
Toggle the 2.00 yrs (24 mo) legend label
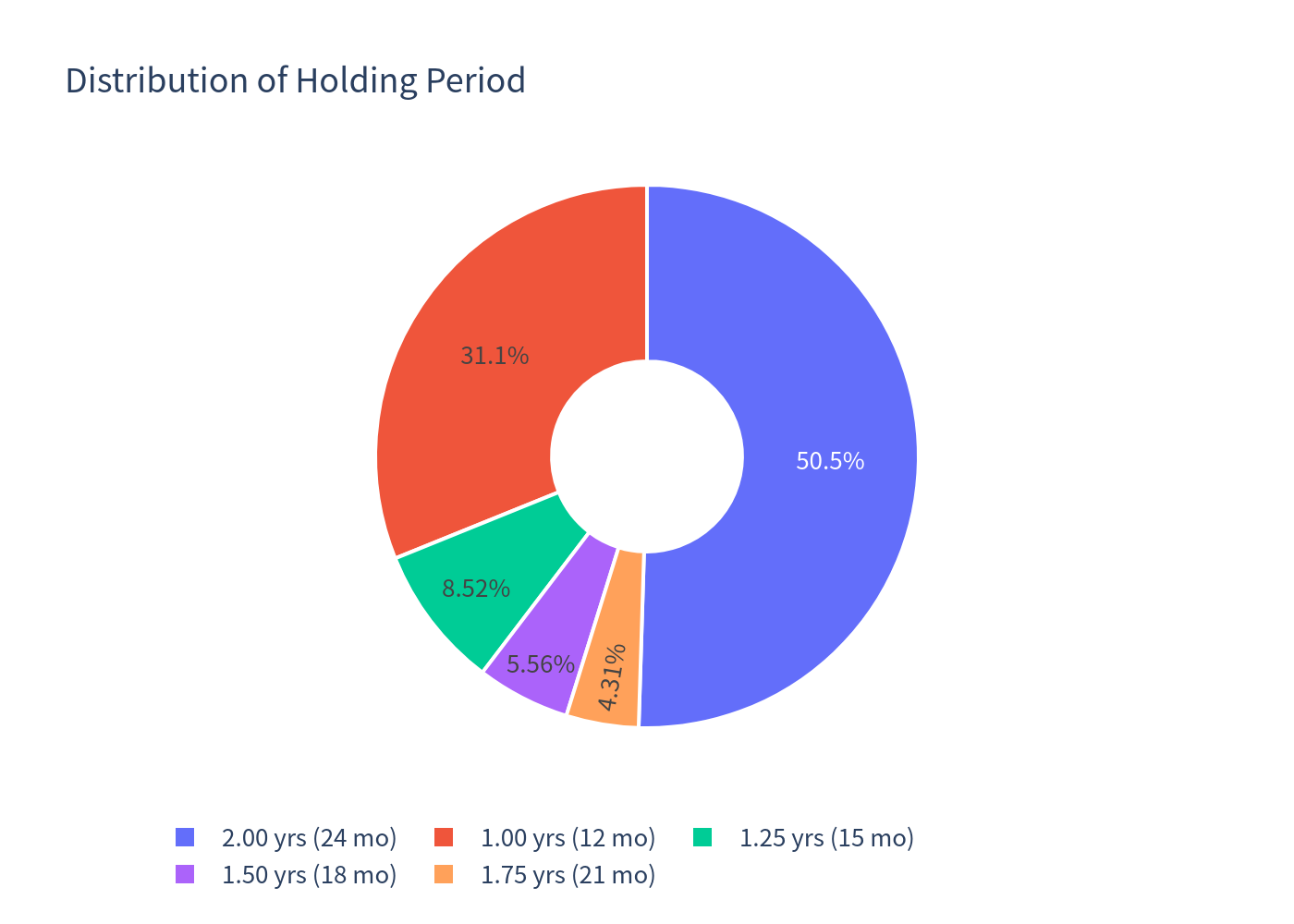tap(309, 838)
